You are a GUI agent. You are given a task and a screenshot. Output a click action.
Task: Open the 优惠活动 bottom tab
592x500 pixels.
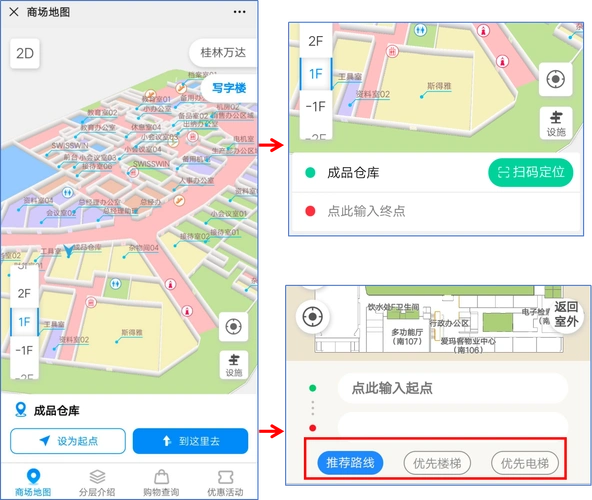pyautogui.click(x=225, y=483)
